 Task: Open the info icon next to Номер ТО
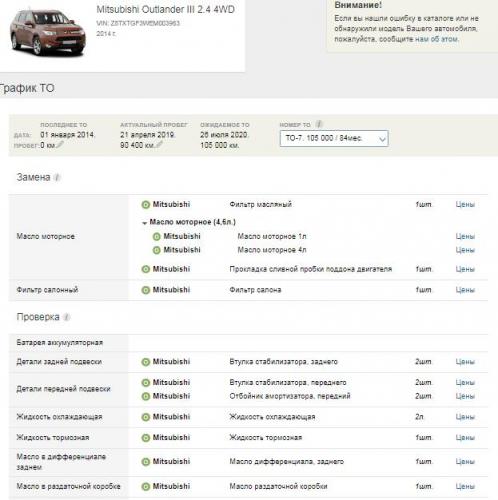pos(319,124)
